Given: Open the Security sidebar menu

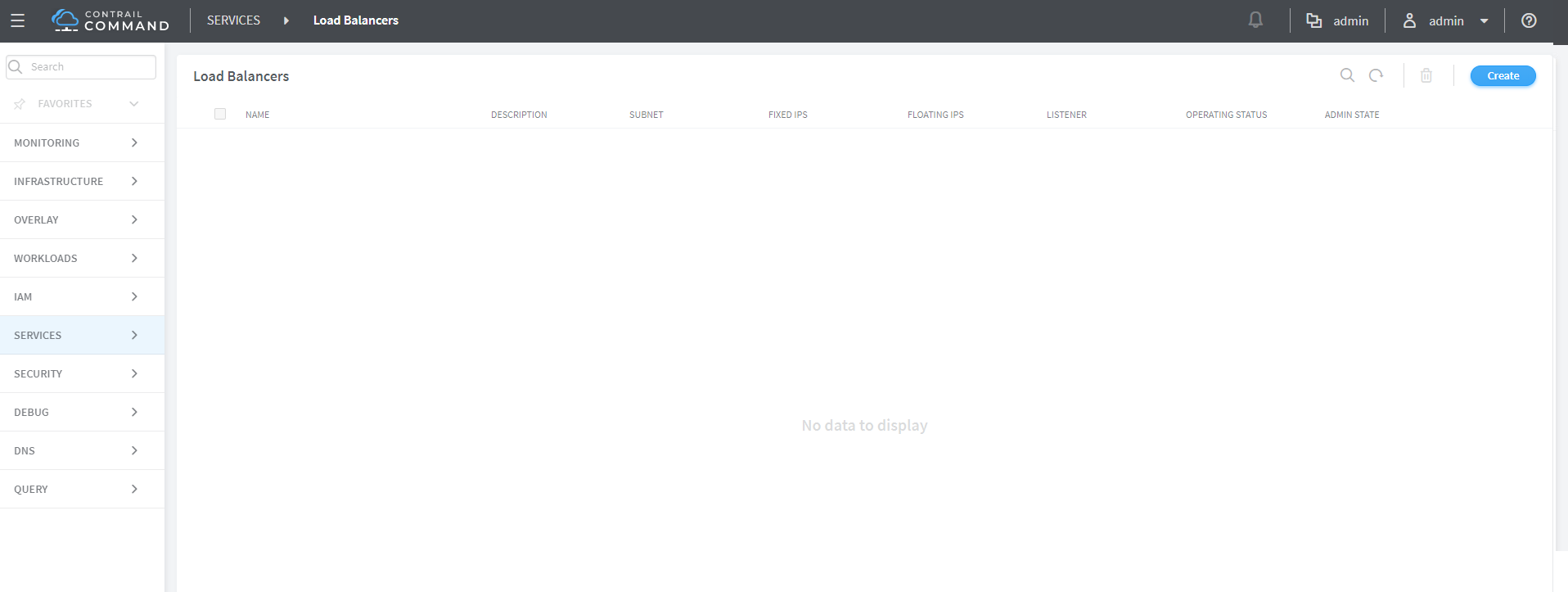Looking at the screenshot, I should click(x=82, y=373).
